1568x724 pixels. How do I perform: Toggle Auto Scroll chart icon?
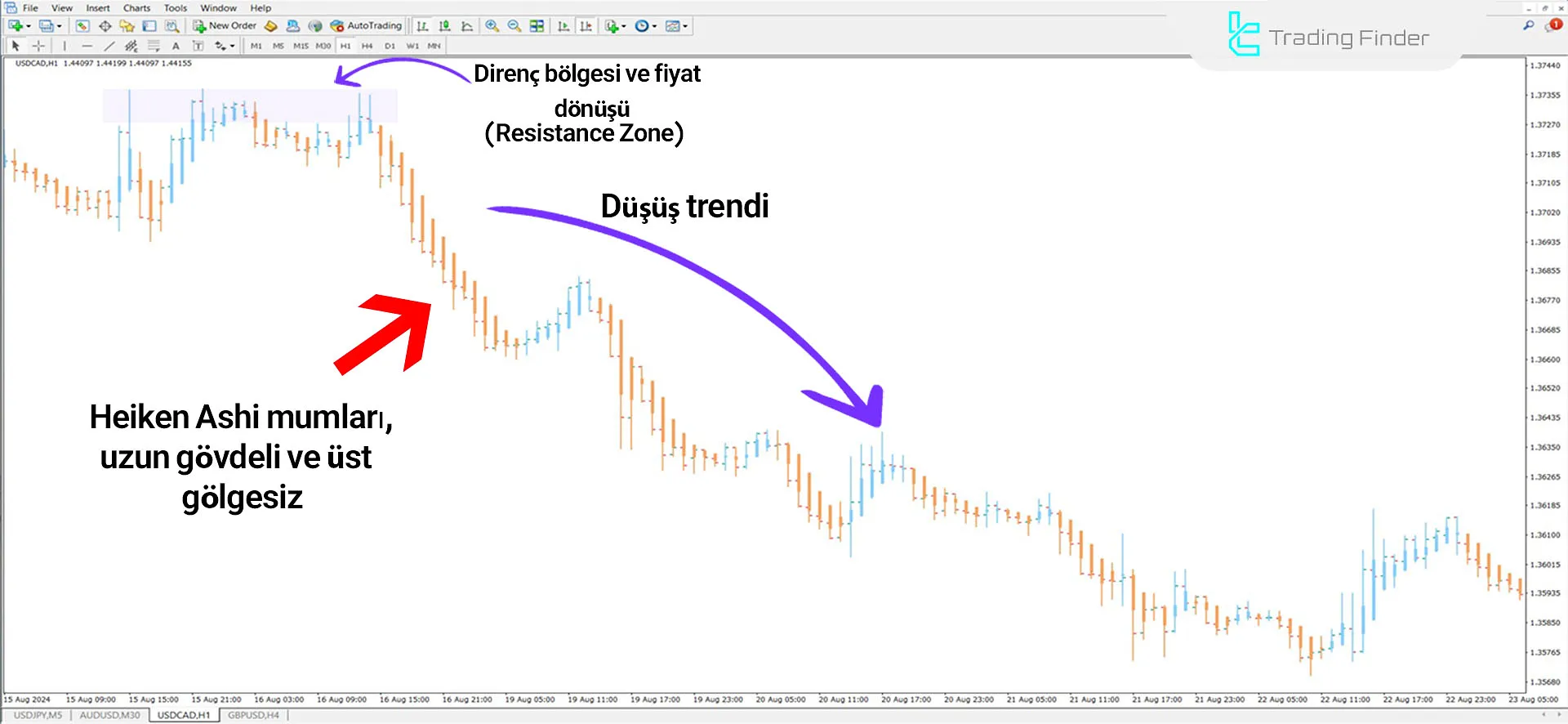point(563,26)
